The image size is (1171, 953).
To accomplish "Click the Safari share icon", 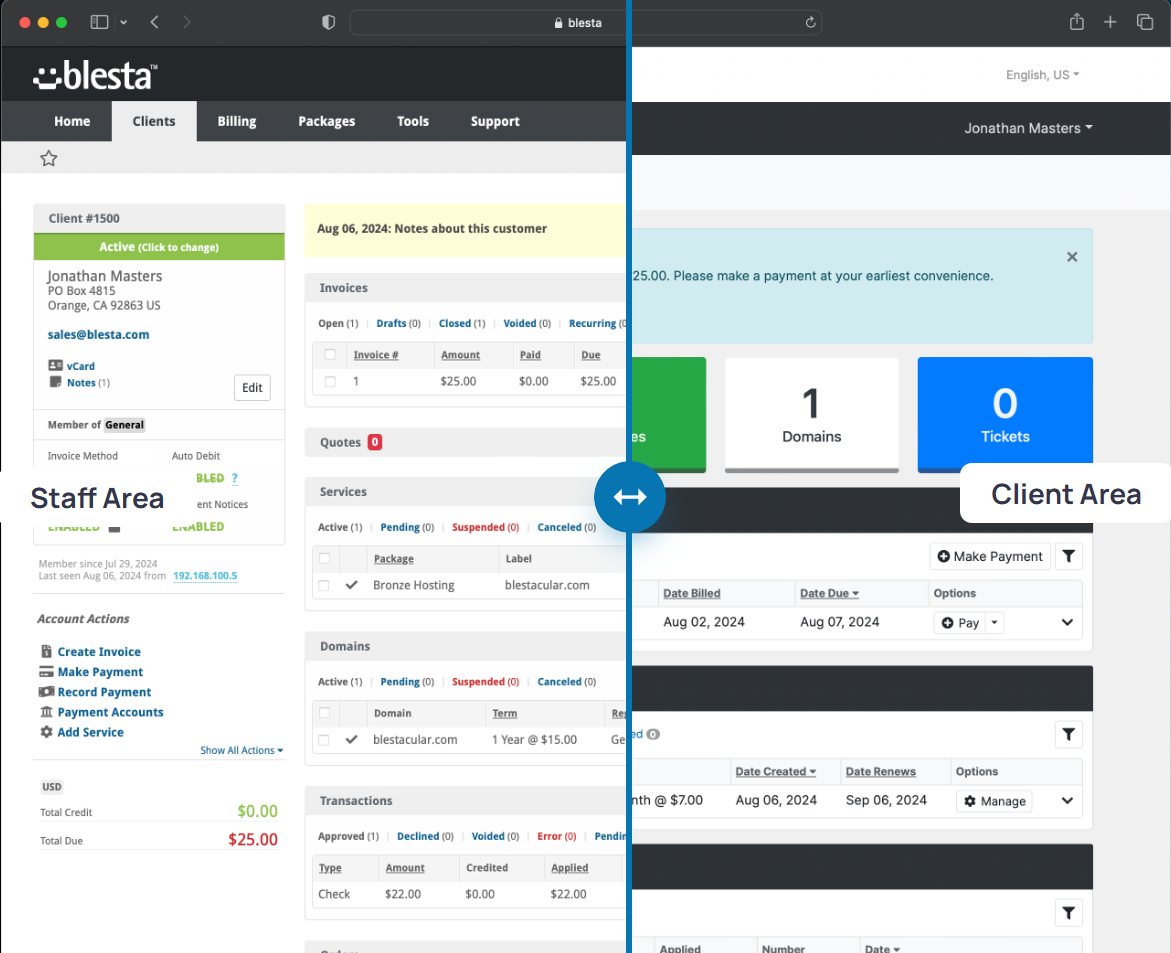I will tap(1076, 22).
